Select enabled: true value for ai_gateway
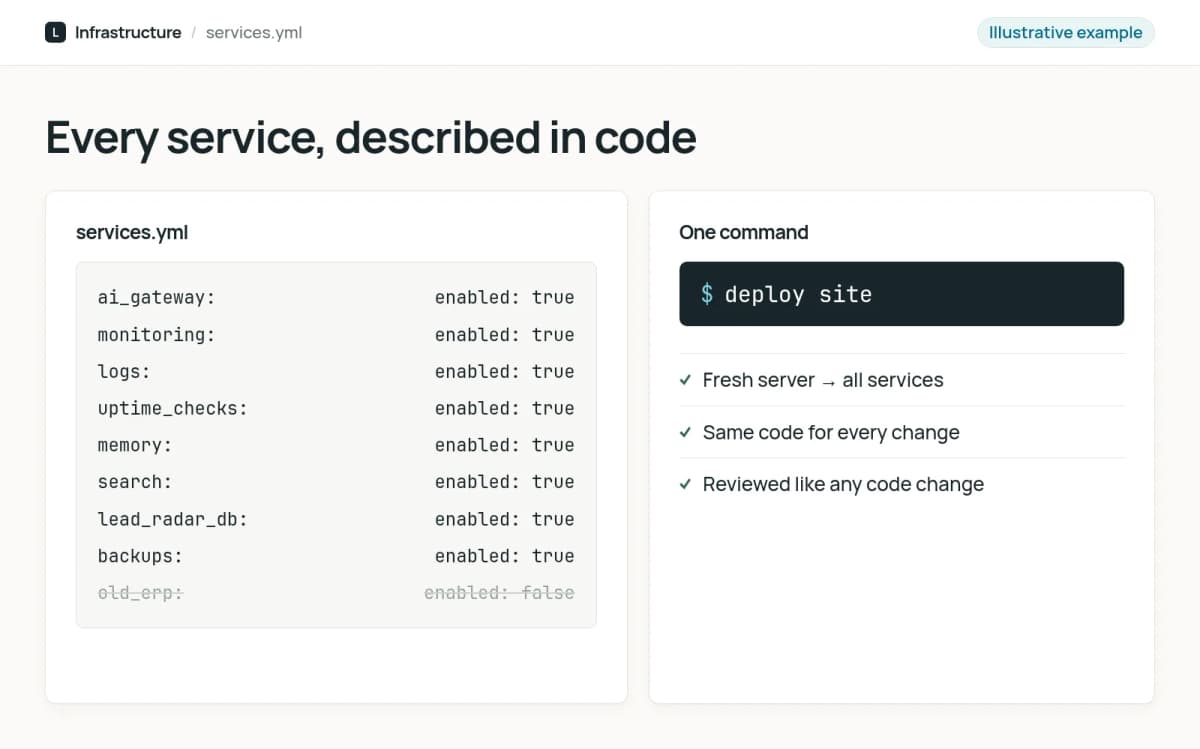 pyautogui.click(x=504, y=297)
